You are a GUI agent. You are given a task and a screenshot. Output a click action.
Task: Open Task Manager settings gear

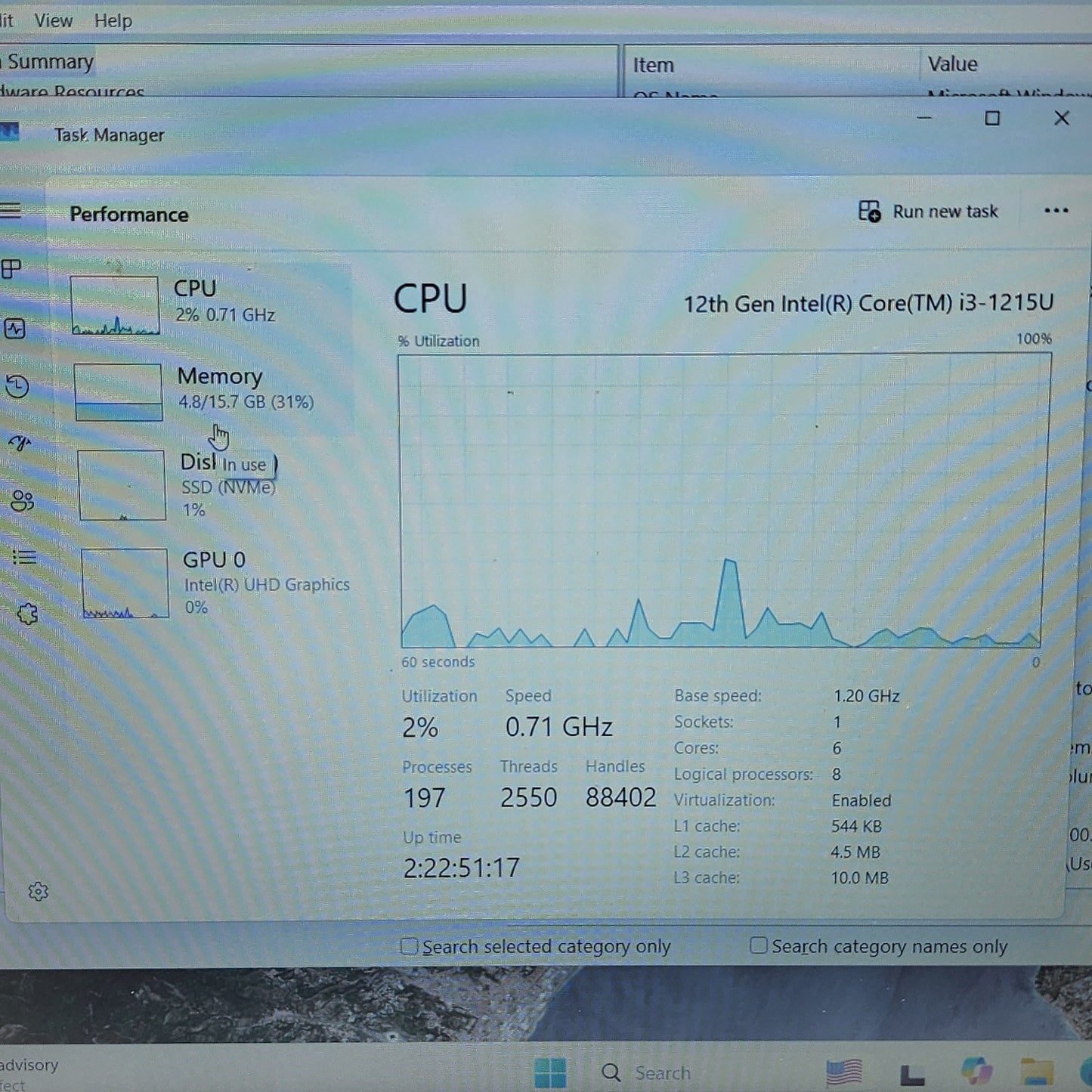click(39, 892)
